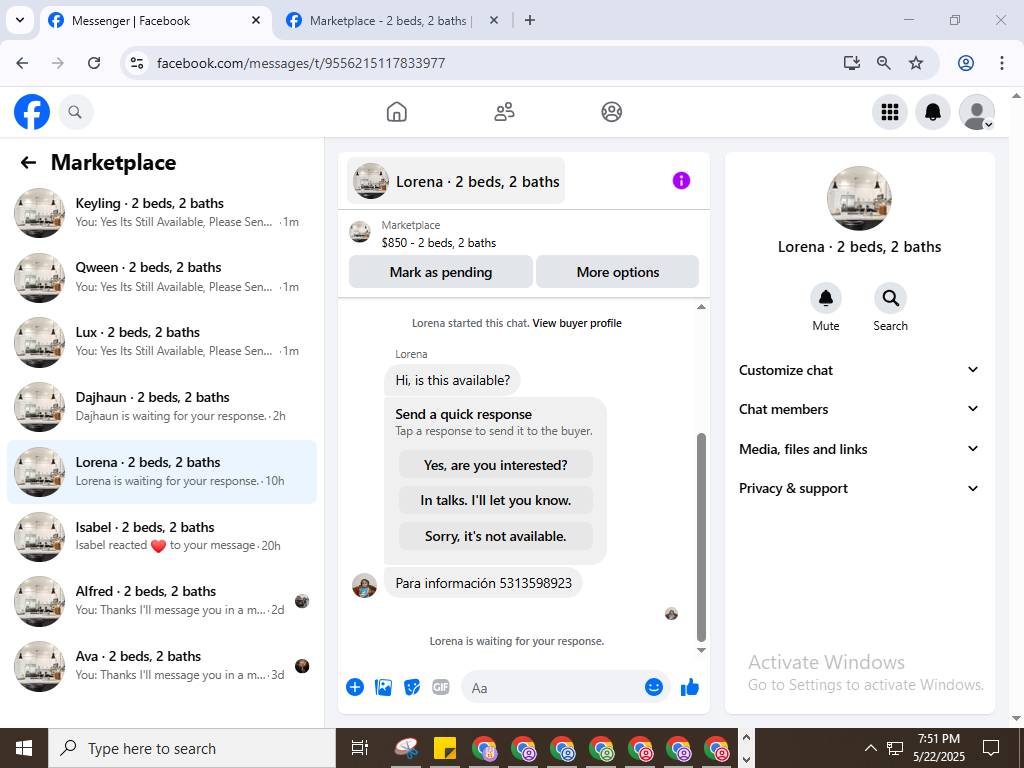Open emoji picker in message box
The height and width of the screenshot is (768, 1024).
[654, 687]
